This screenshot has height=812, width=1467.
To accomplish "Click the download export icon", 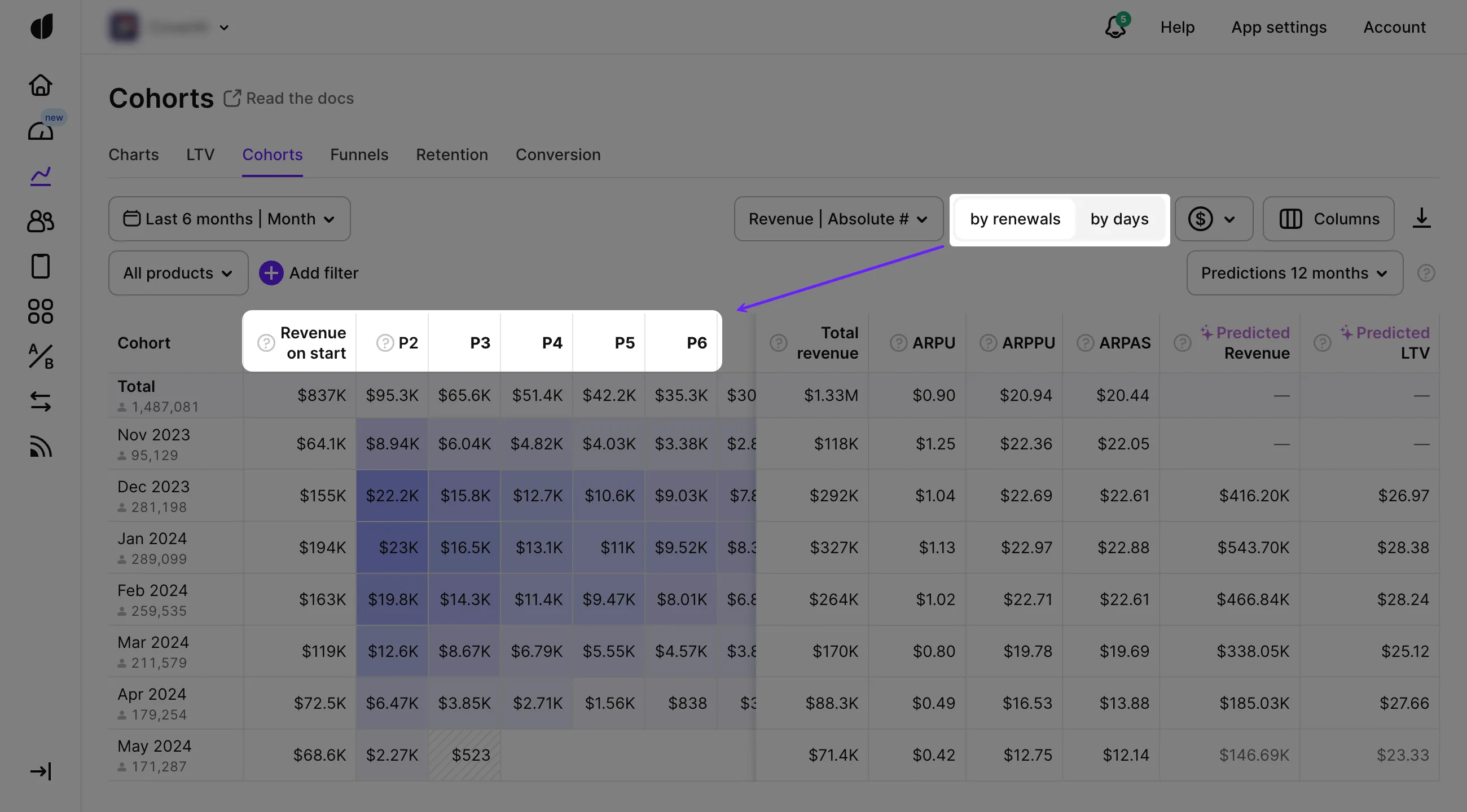I will tap(1421, 218).
